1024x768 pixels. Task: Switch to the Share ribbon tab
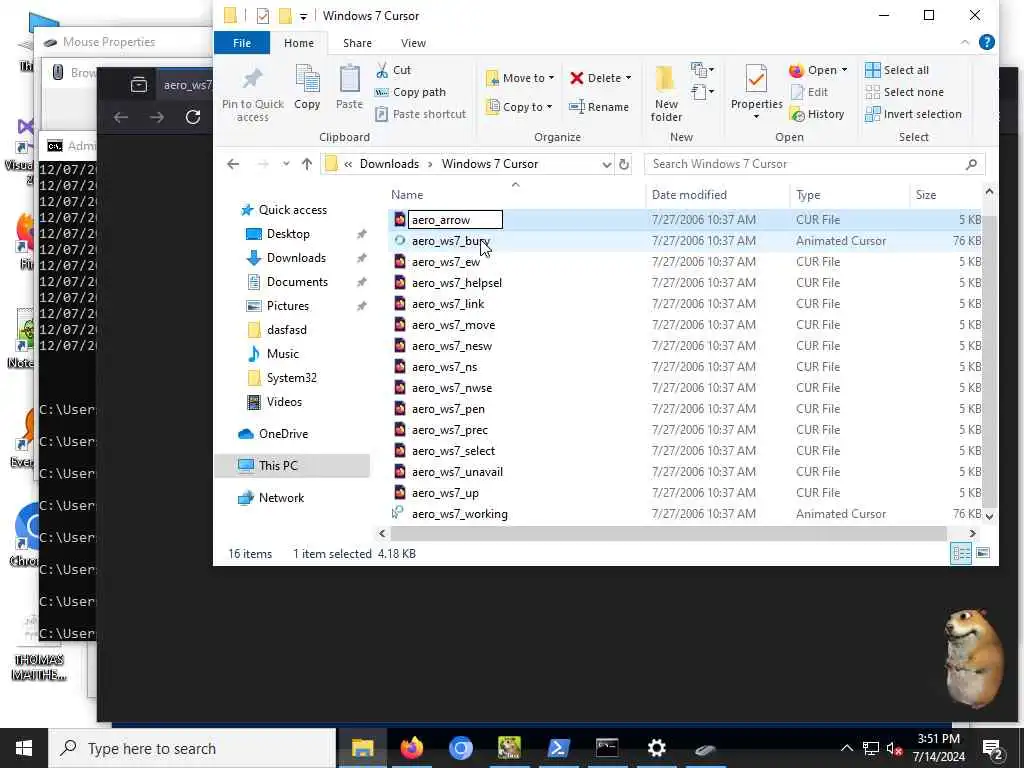[357, 42]
